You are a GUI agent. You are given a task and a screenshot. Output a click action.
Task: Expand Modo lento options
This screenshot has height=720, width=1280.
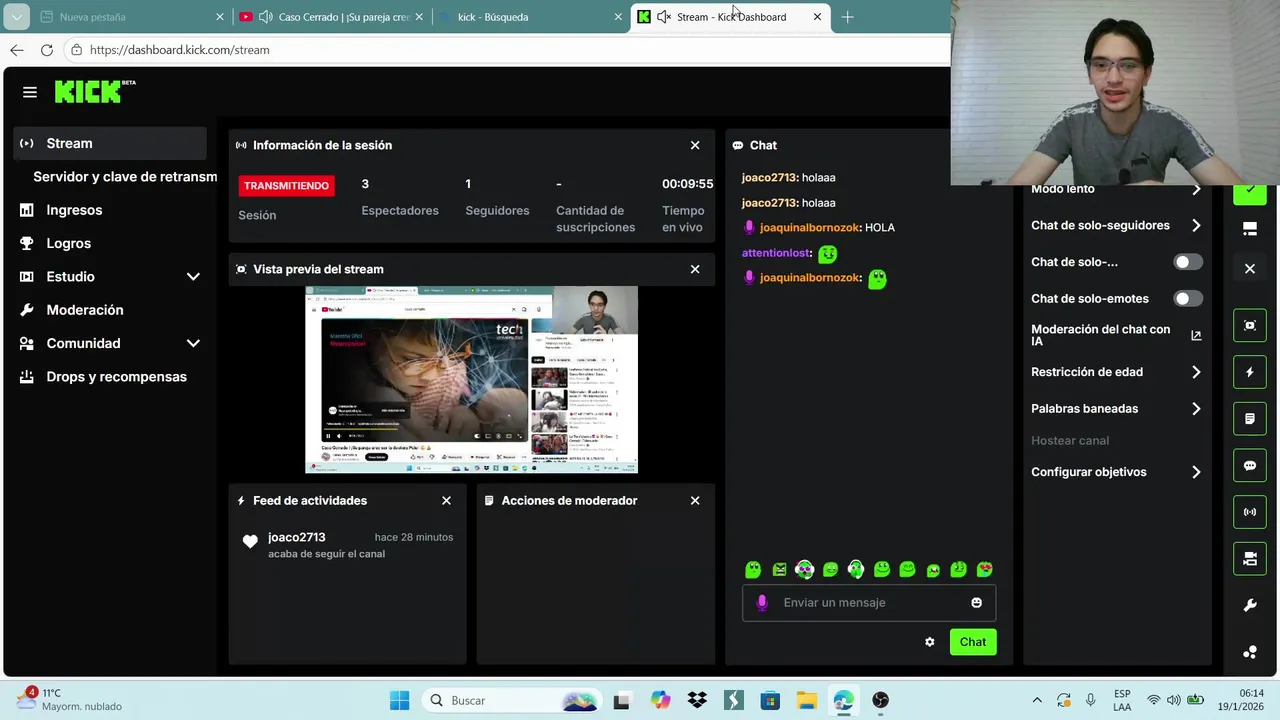pos(1196,189)
